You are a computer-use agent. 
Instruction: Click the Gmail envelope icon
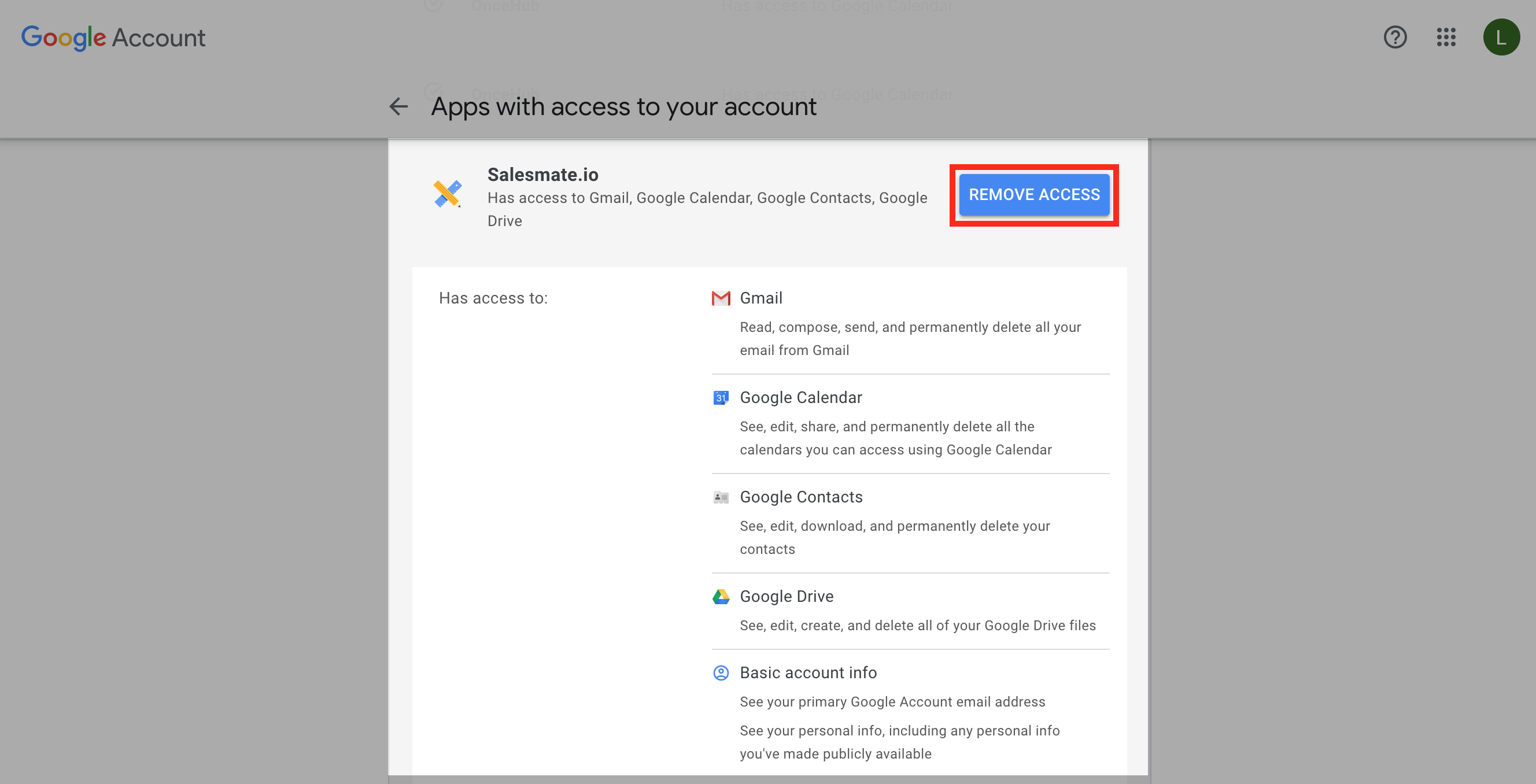tap(721, 298)
